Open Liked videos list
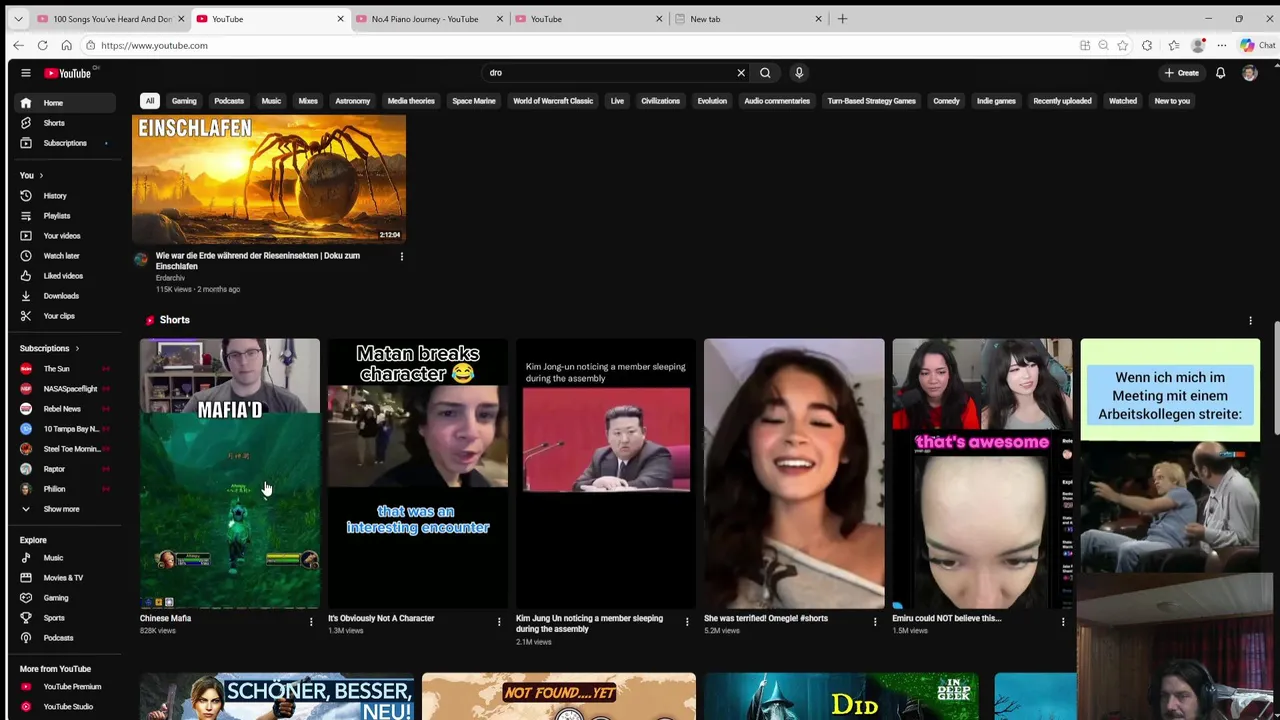This screenshot has width=1280, height=720. pyautogui.click(x=66, y=276)
